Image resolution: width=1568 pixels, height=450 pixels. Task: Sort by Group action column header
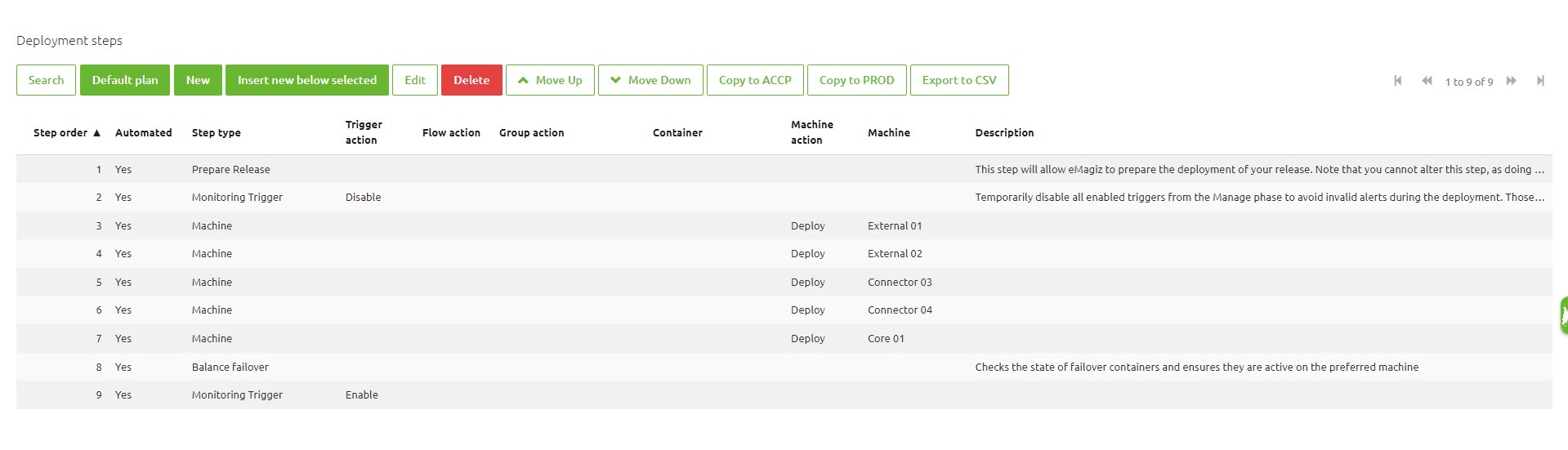531,132
